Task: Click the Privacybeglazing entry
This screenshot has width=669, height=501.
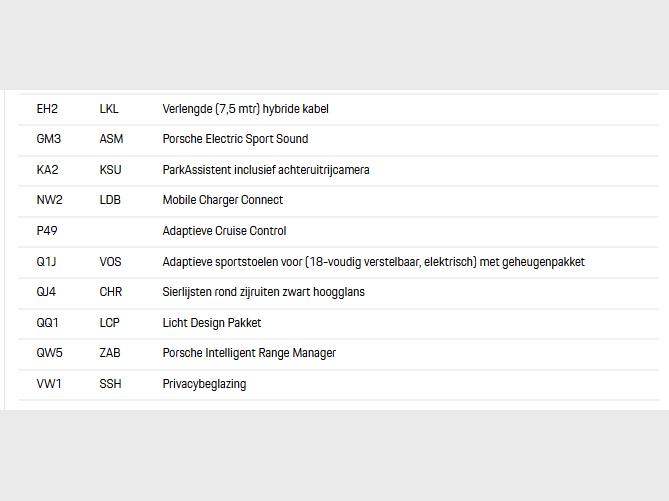Action: click(204, 384)
